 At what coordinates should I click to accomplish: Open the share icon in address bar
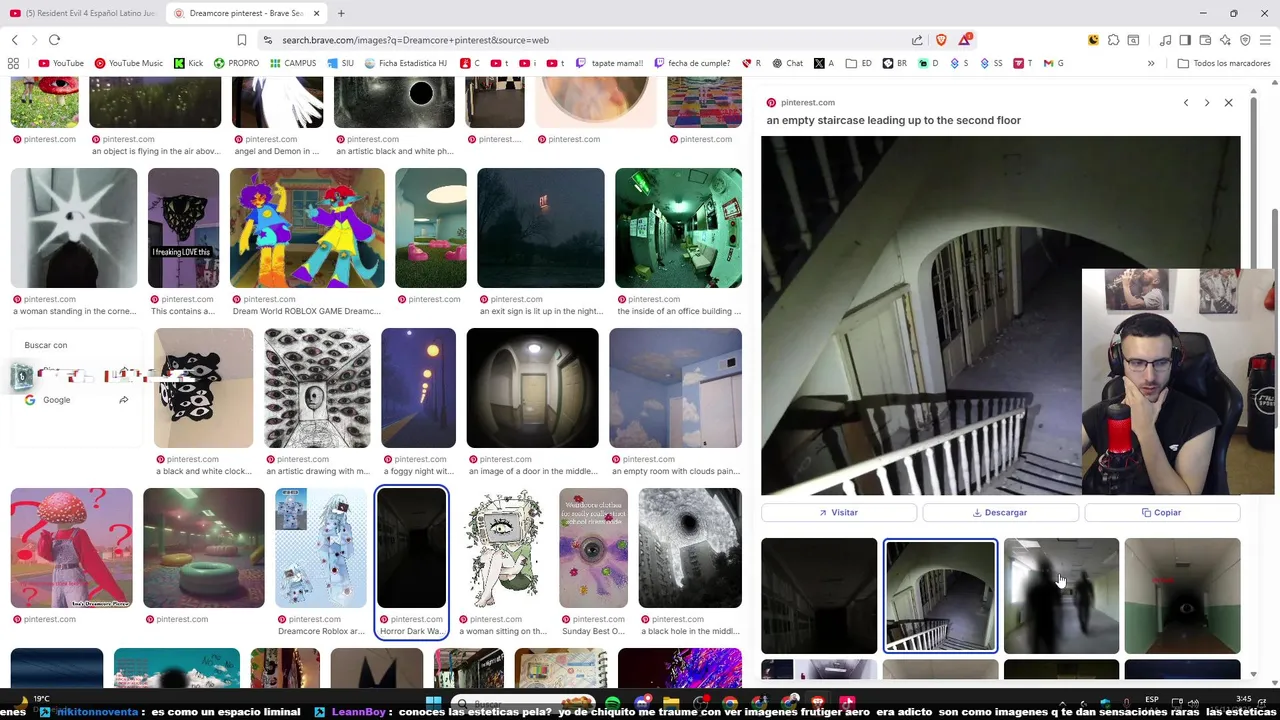(917, 40)
